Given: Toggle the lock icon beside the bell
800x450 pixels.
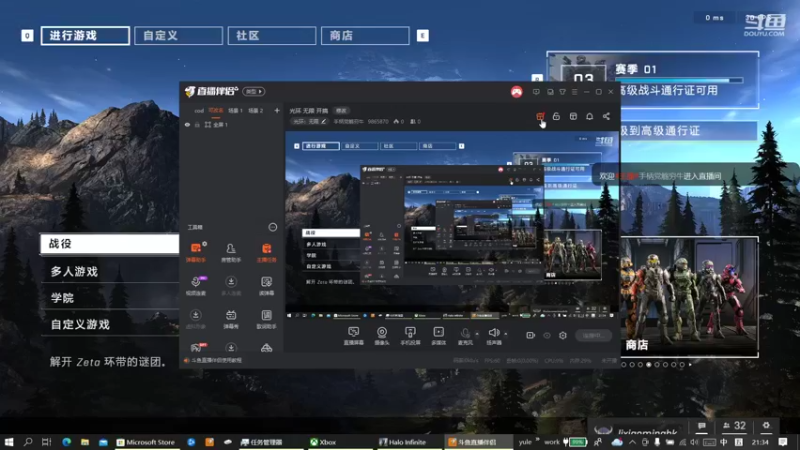Looking at the screenshot, I should tap(556, 116).
